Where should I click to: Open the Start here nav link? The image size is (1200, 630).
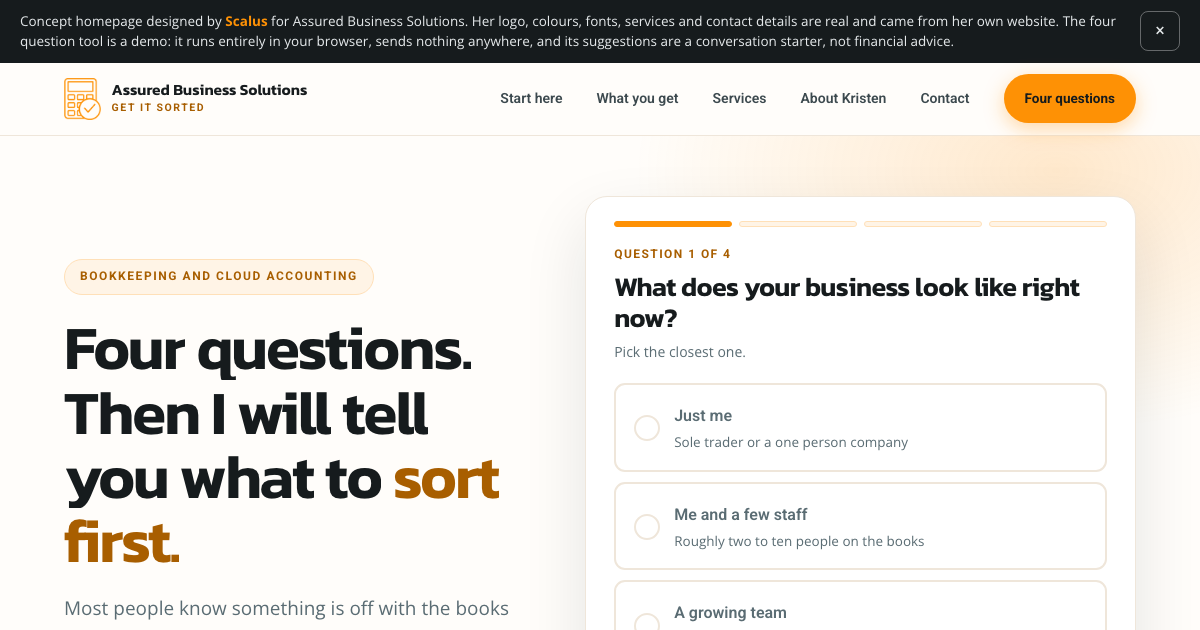(x=531, y=98)
